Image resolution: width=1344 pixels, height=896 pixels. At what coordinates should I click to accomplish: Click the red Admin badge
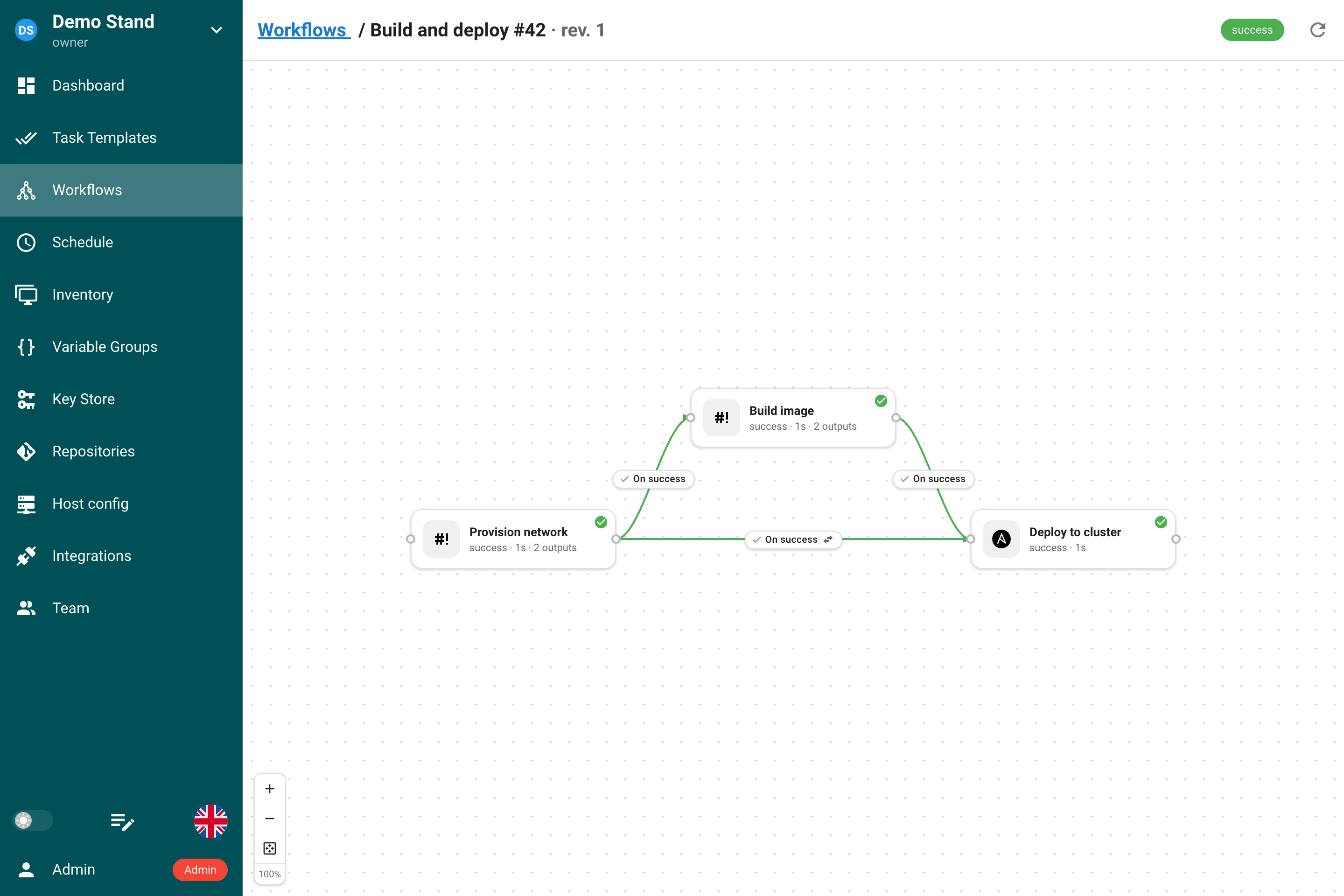click(200, 869)
